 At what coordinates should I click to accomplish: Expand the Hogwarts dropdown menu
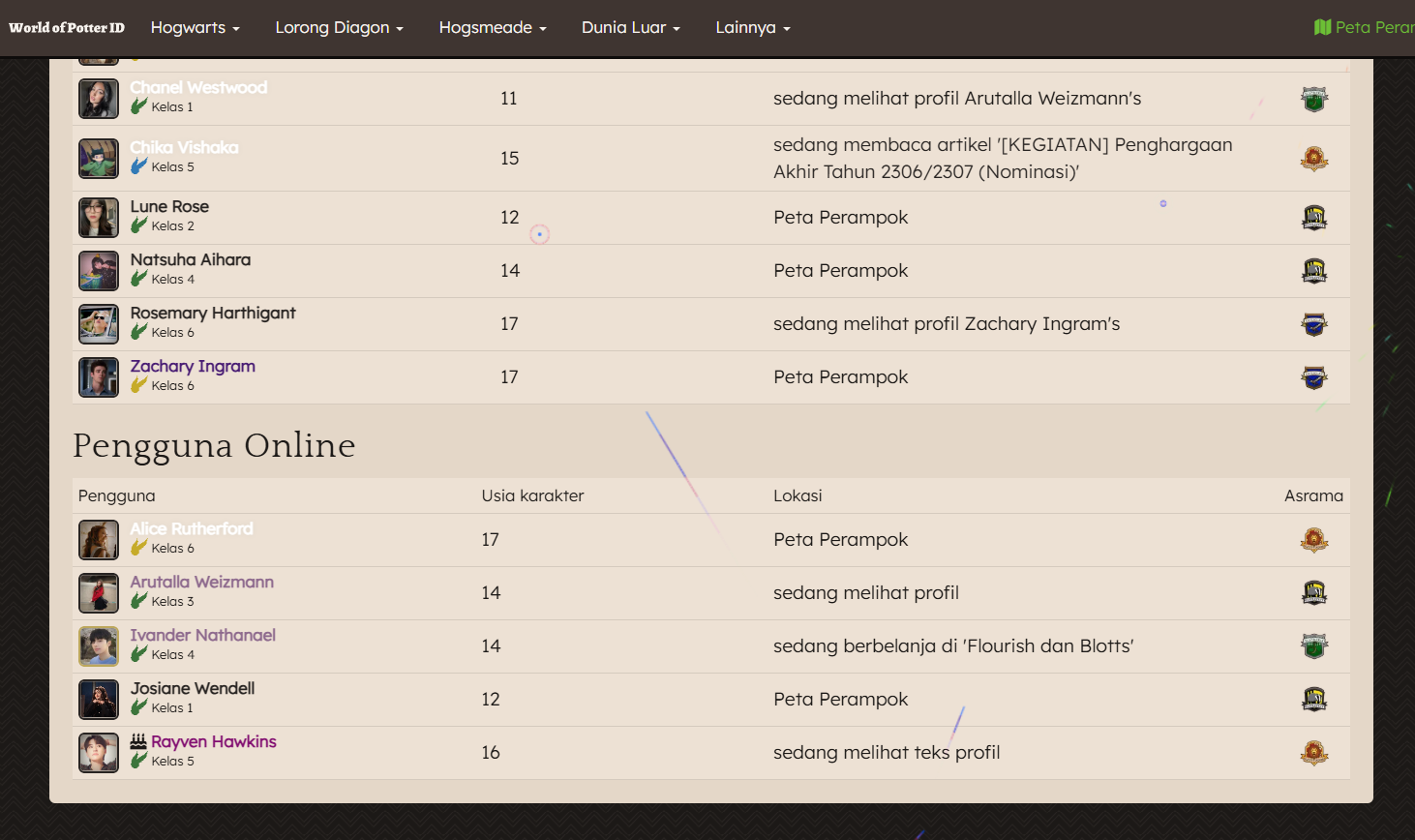(x=195, y=27)
